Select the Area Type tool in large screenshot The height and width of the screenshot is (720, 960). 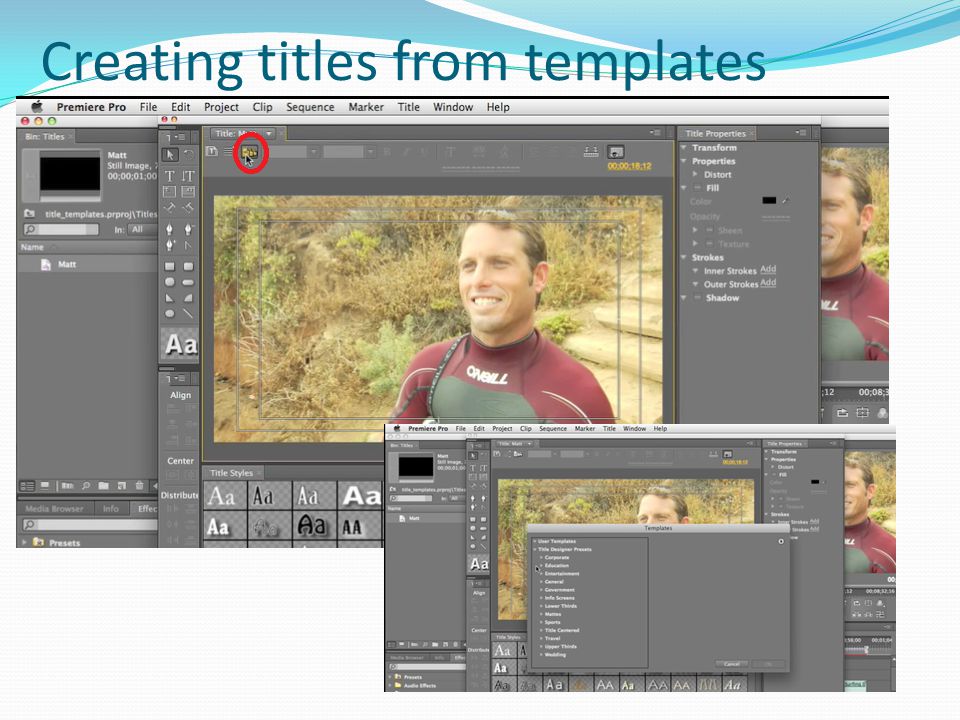tap(170, 192)
